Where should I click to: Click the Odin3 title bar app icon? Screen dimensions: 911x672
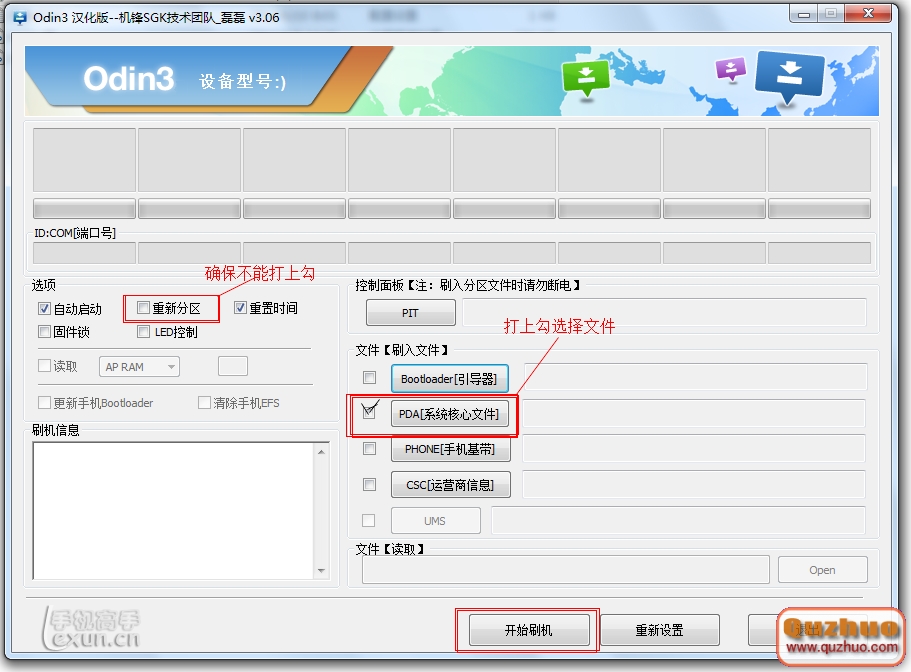click(20, 18)
